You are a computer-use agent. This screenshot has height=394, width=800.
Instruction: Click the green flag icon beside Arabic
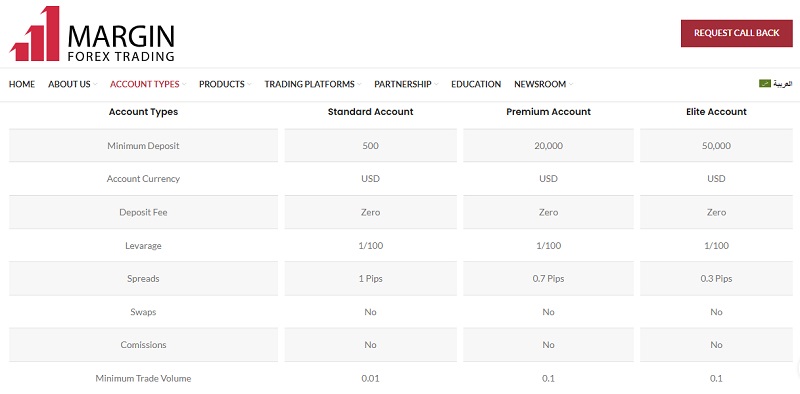pyautogui.click(x=764, y=83)
